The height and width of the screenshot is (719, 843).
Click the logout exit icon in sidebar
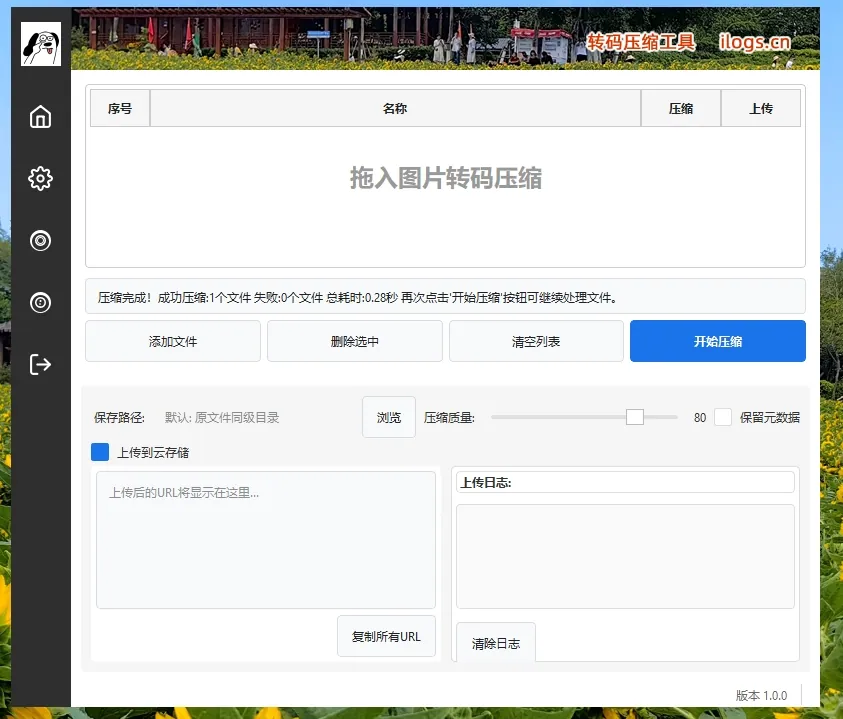pos(40,363)
